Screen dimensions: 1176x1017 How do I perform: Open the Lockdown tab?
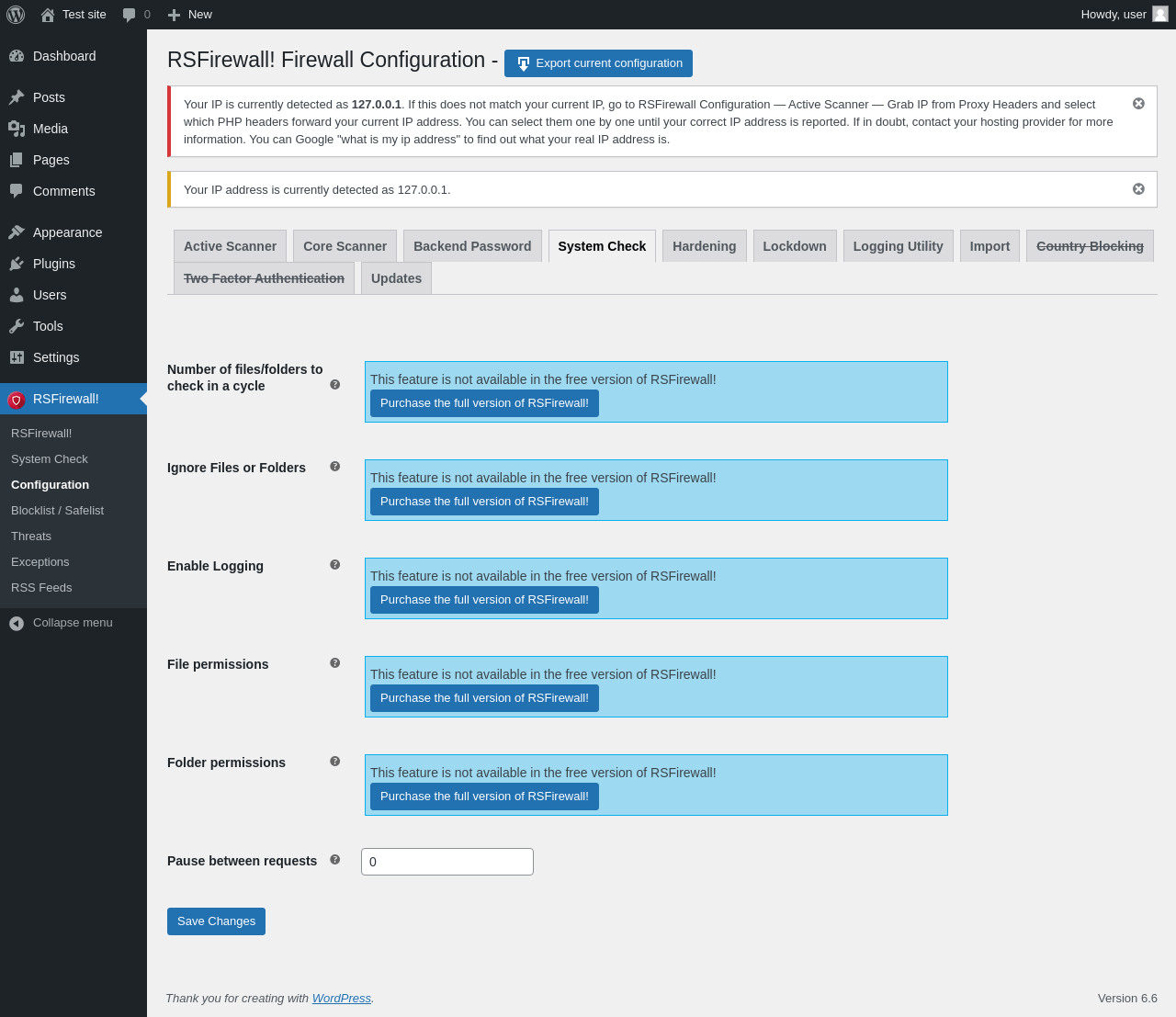tap(795, 246)
